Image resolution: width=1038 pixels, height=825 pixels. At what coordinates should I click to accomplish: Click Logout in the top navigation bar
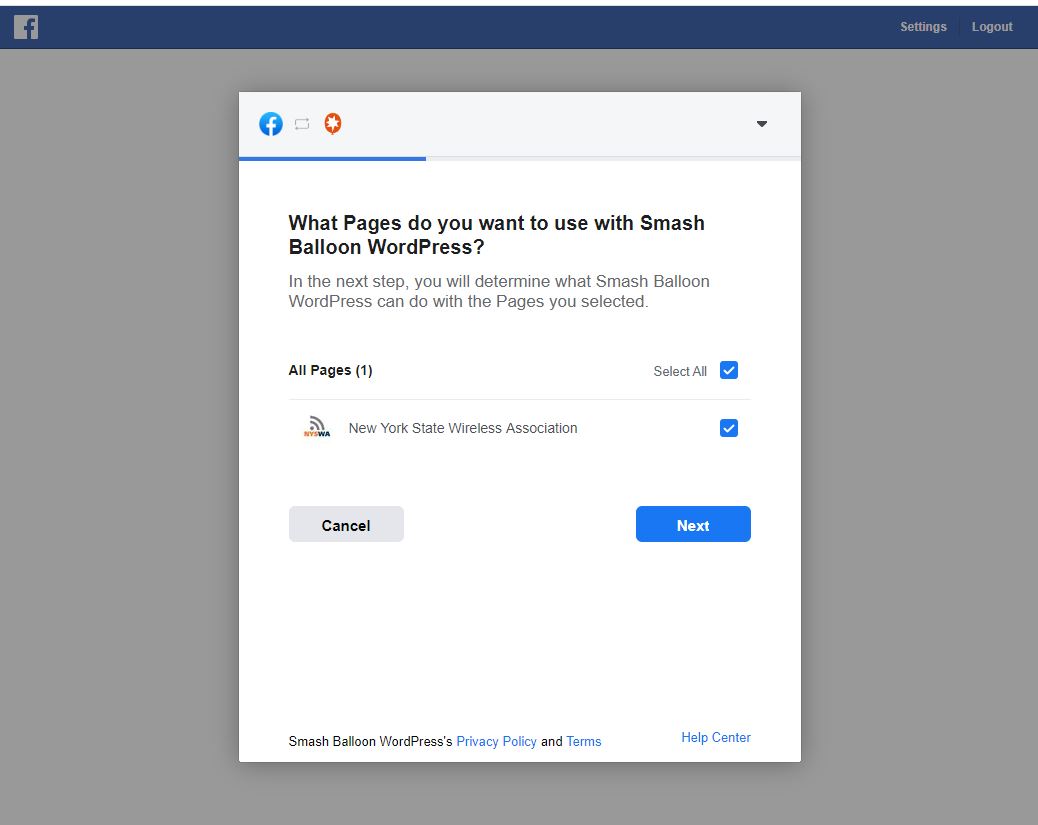(x=992, y=27)
